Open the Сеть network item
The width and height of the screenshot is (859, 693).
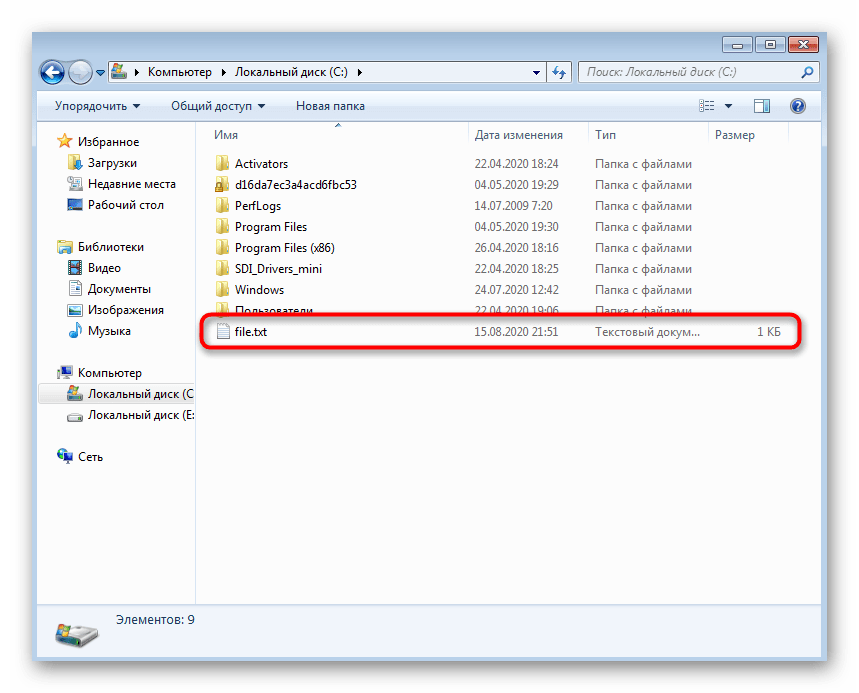pyautogui.click(x=90, y=457)
